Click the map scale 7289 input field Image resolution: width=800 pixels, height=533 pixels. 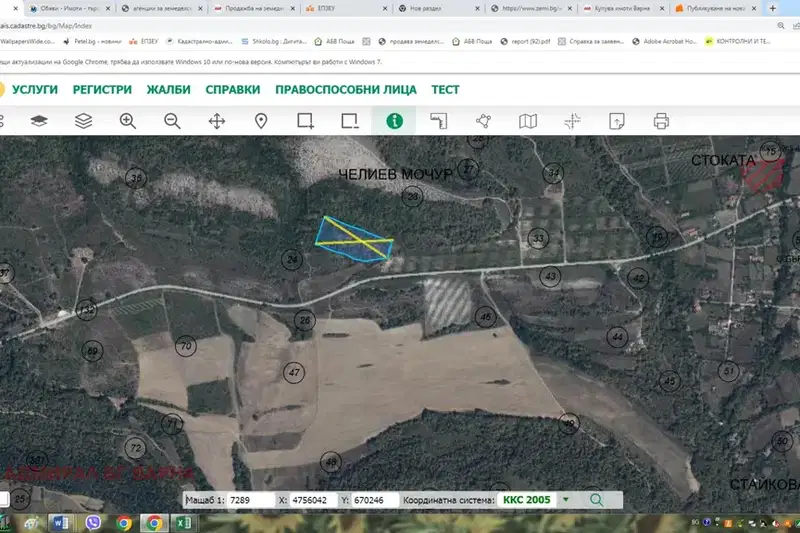click(251, 500)
